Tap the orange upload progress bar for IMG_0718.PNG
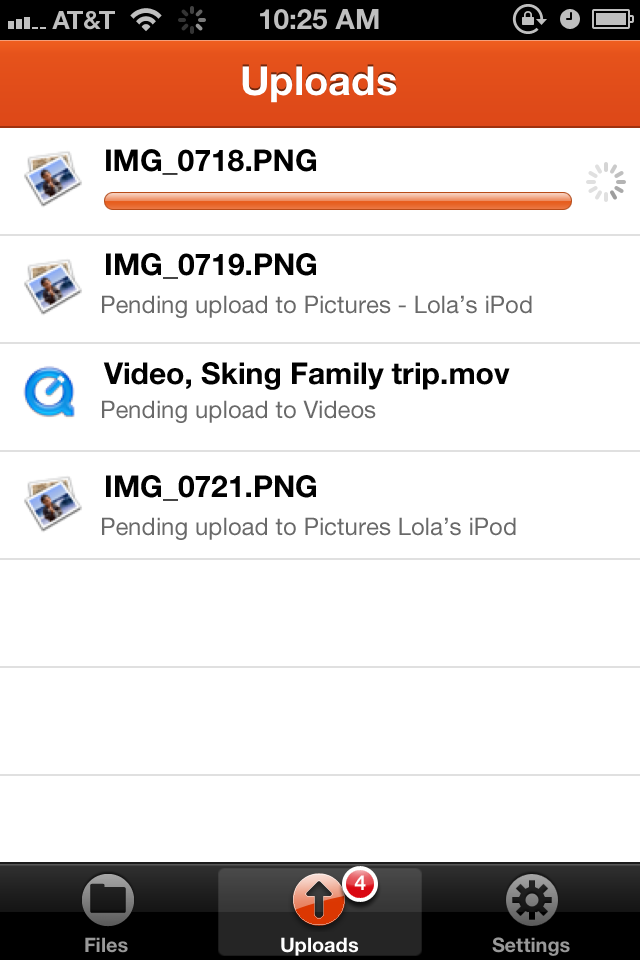 pyautogui.click(x=337, y=201)
